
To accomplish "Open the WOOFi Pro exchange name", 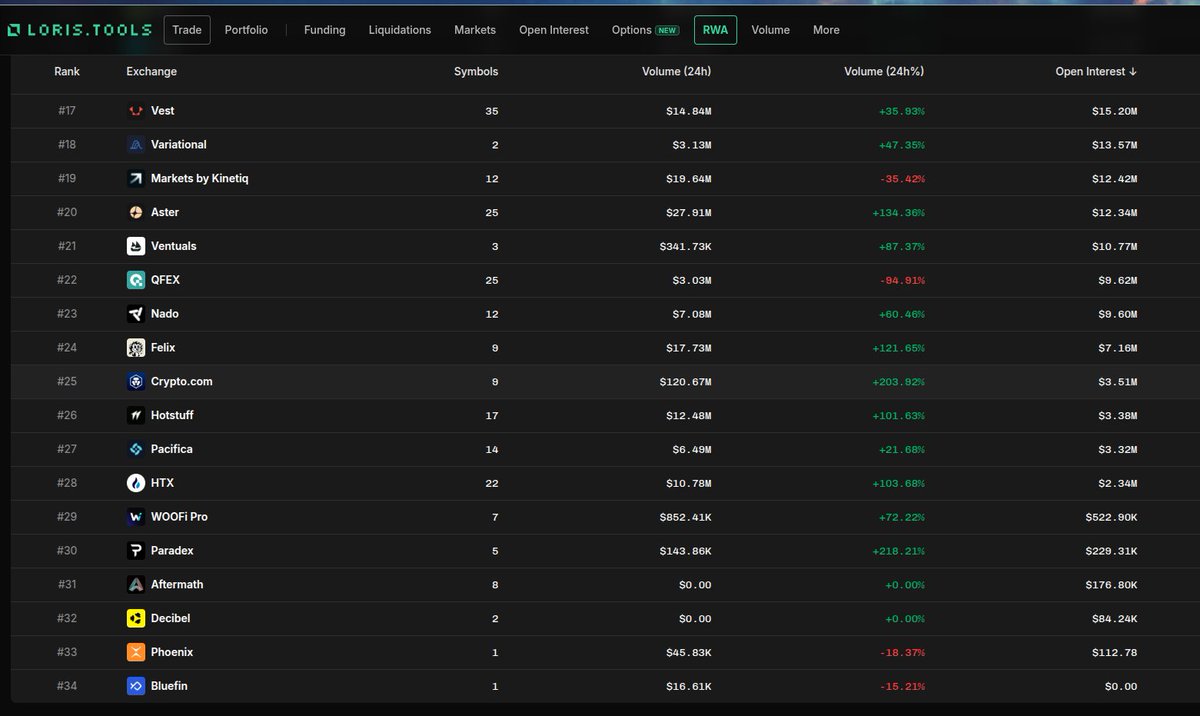I will click(180, 517).
